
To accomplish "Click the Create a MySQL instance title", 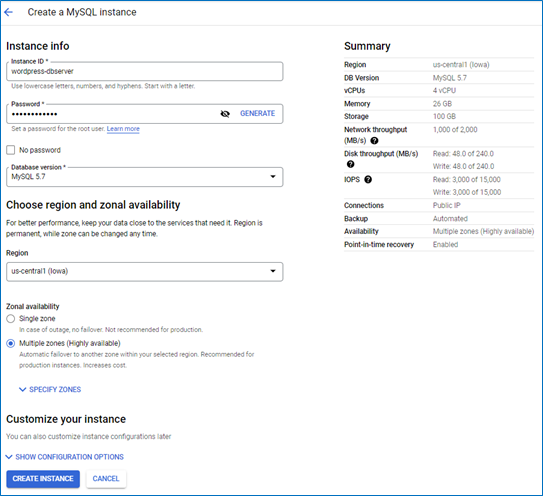I will tap(82, 12).
